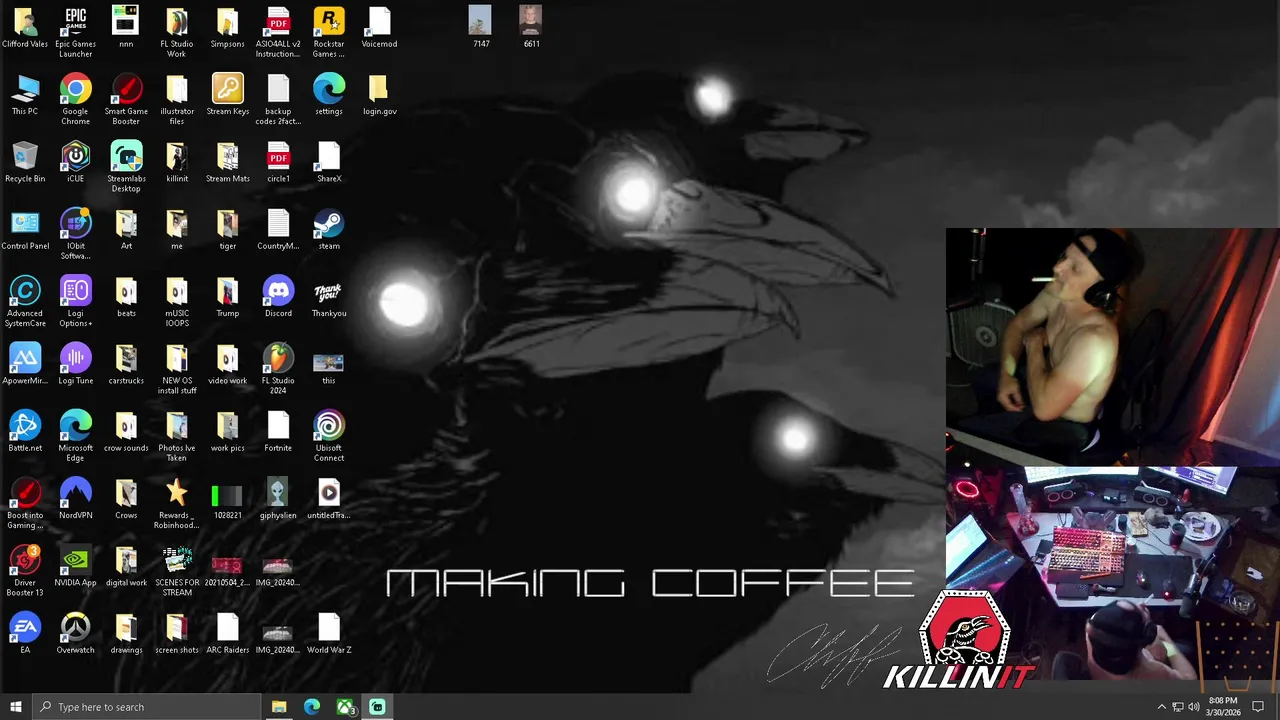This screenshot has height=720, width=1280.
Task: Open the untitledTra... video file
Action: pos(329,499)
